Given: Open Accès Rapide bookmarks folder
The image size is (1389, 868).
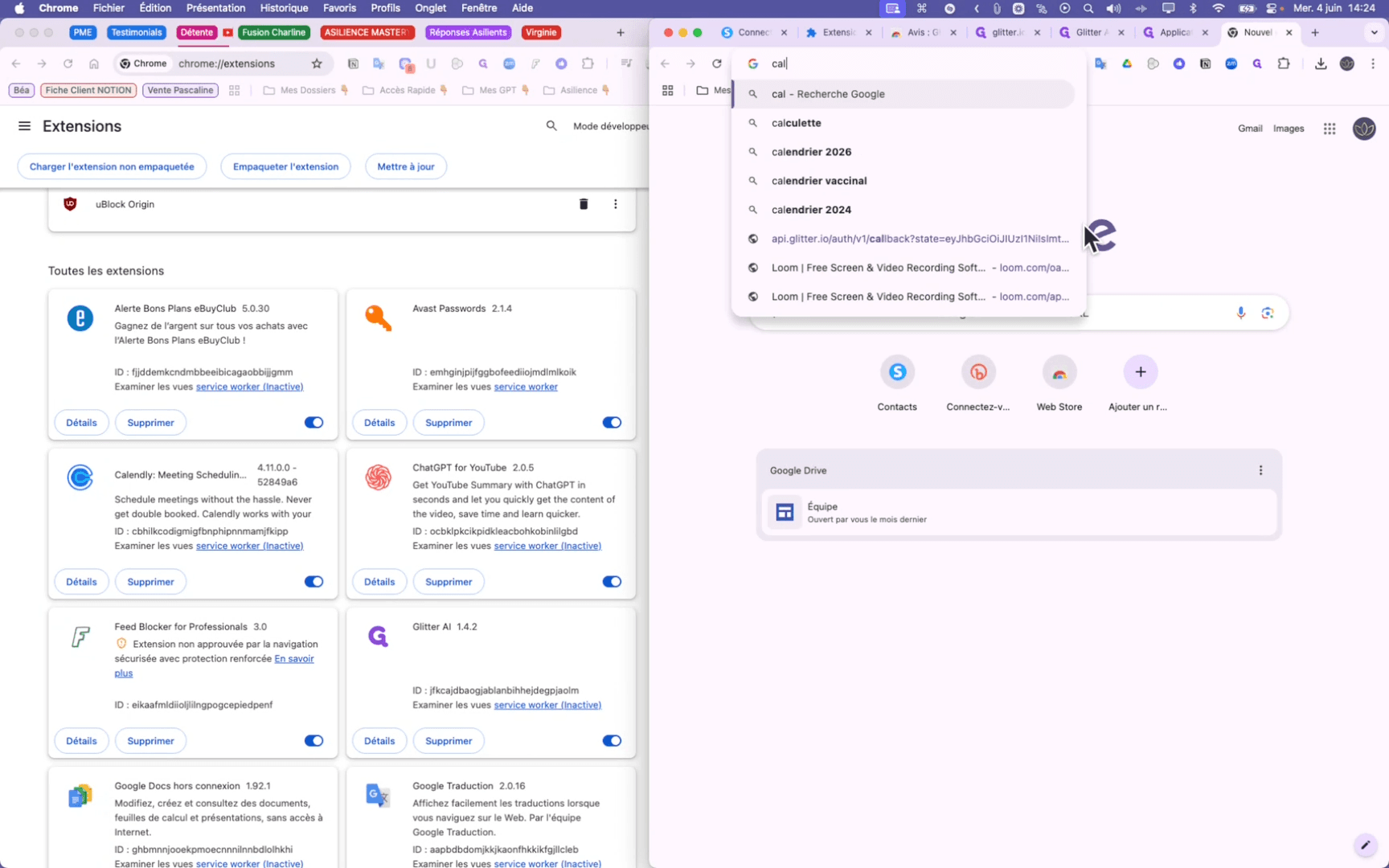Looking at the screenshot, I should pyautogui.click(x=405, y=90).
